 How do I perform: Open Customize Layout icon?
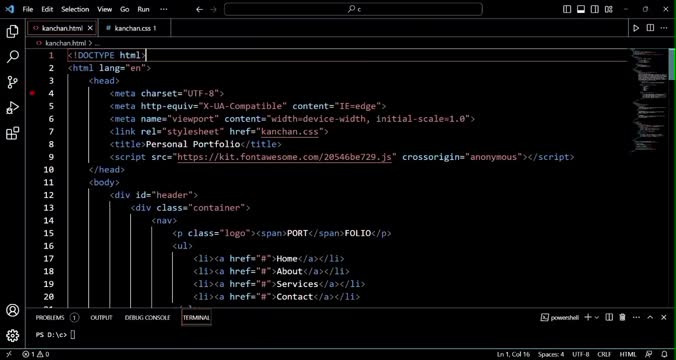tap(608, 9)
